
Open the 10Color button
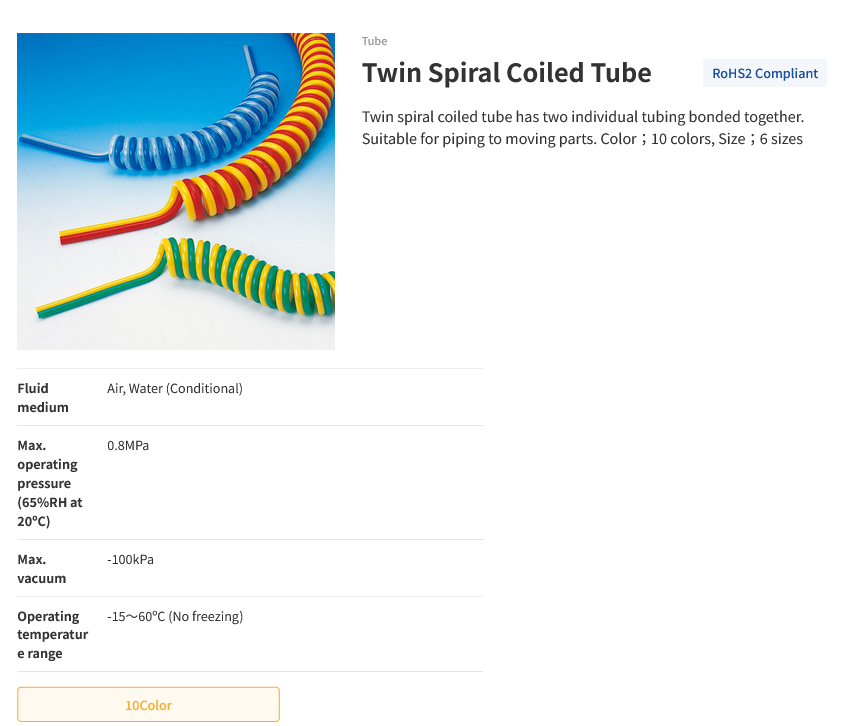(148, 704)
